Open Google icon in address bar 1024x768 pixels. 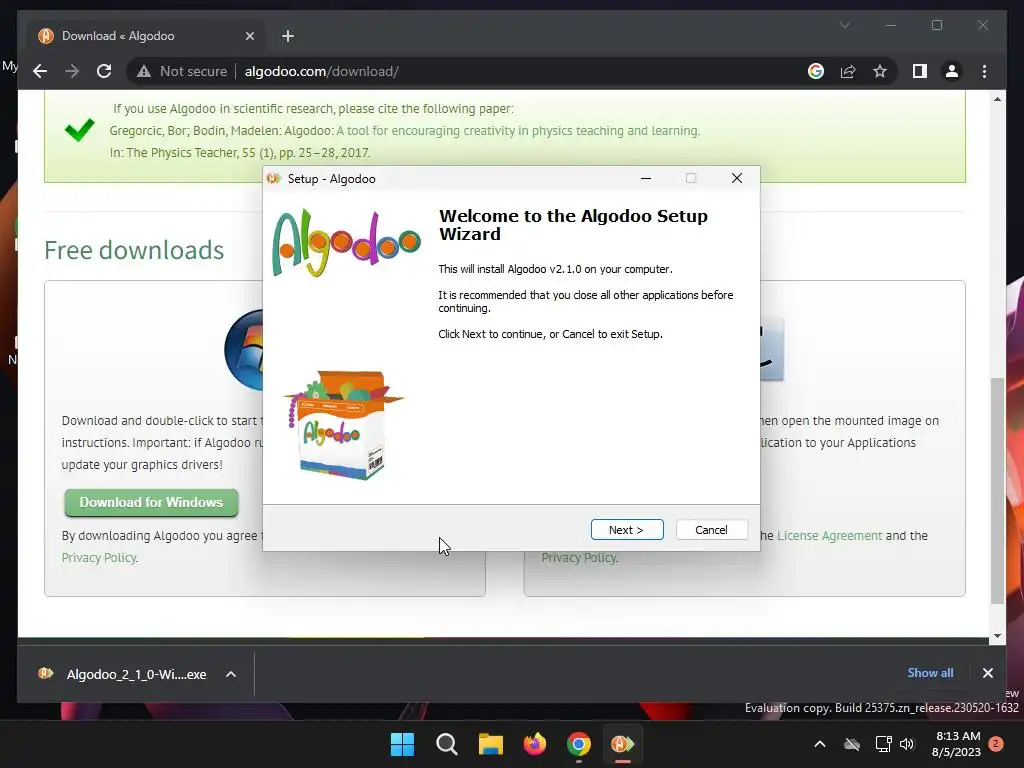tap(816, 71)
